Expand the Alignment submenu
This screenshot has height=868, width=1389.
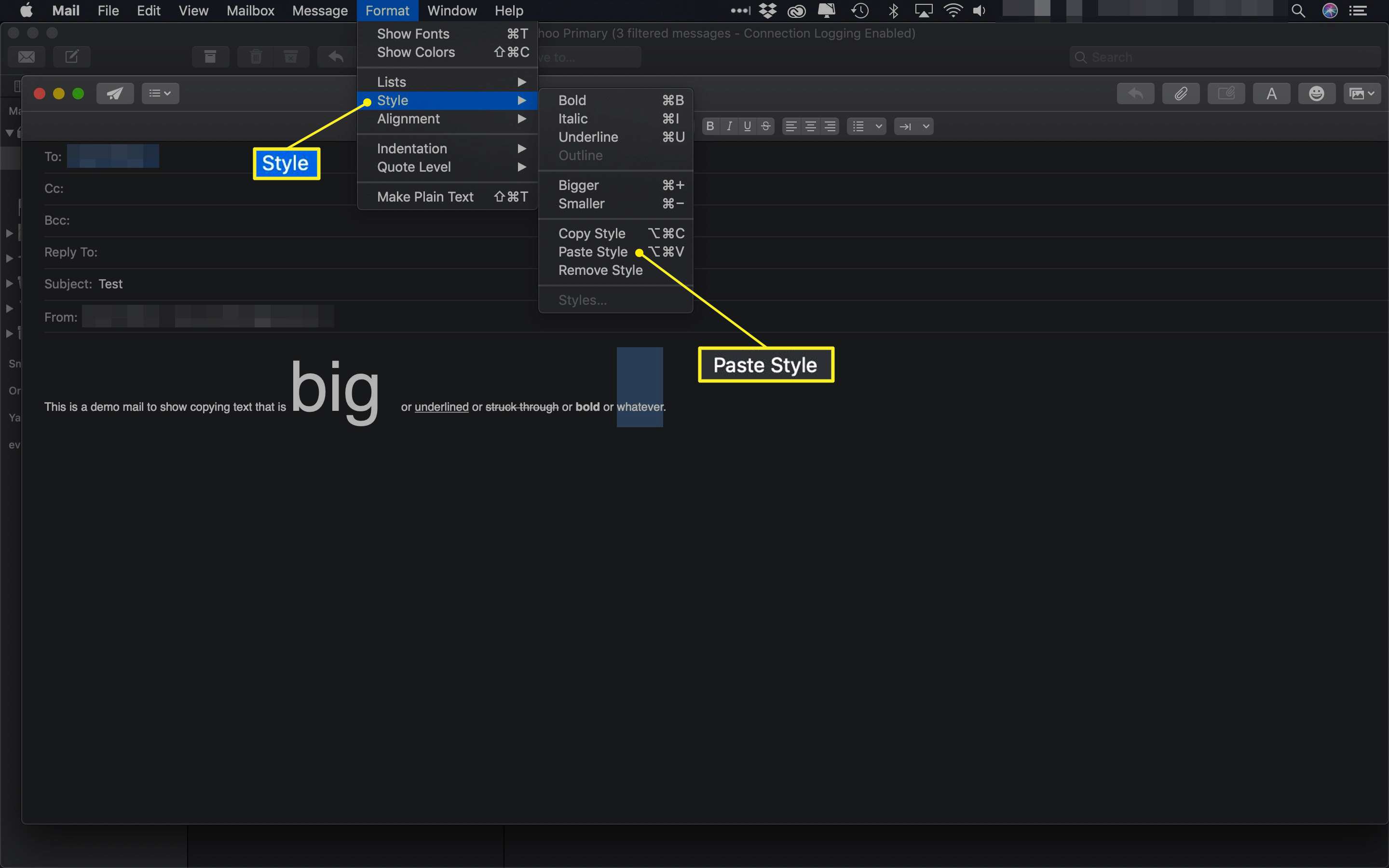coord(448,119)
